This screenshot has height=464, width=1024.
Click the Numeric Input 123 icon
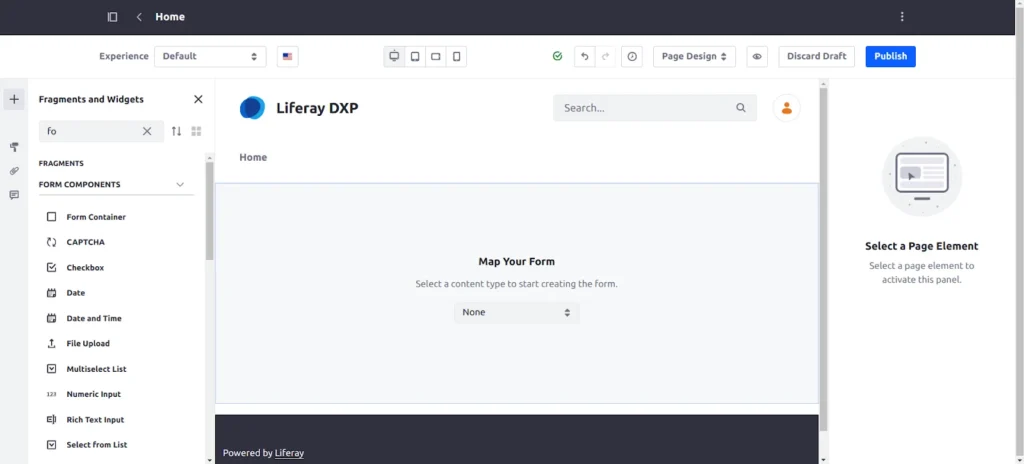pos(52,395)
